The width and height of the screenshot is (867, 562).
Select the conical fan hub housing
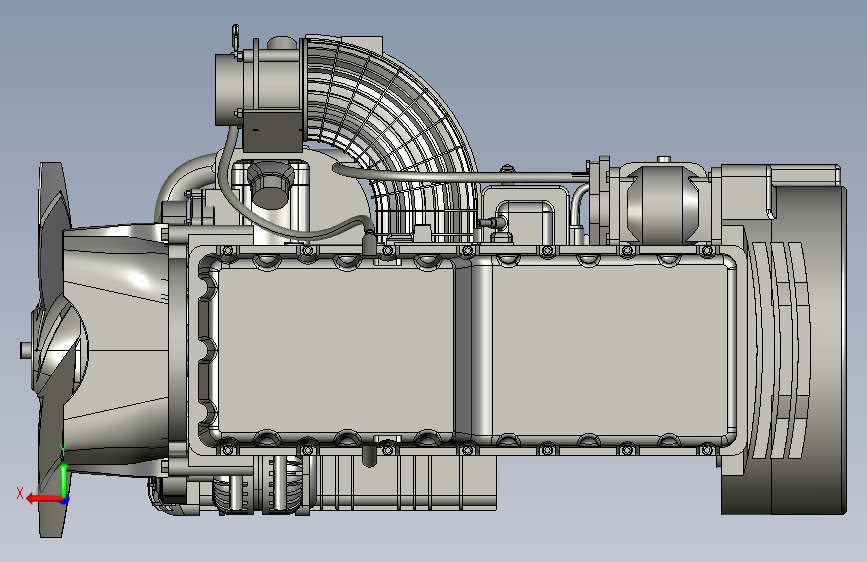pos(116,348)
